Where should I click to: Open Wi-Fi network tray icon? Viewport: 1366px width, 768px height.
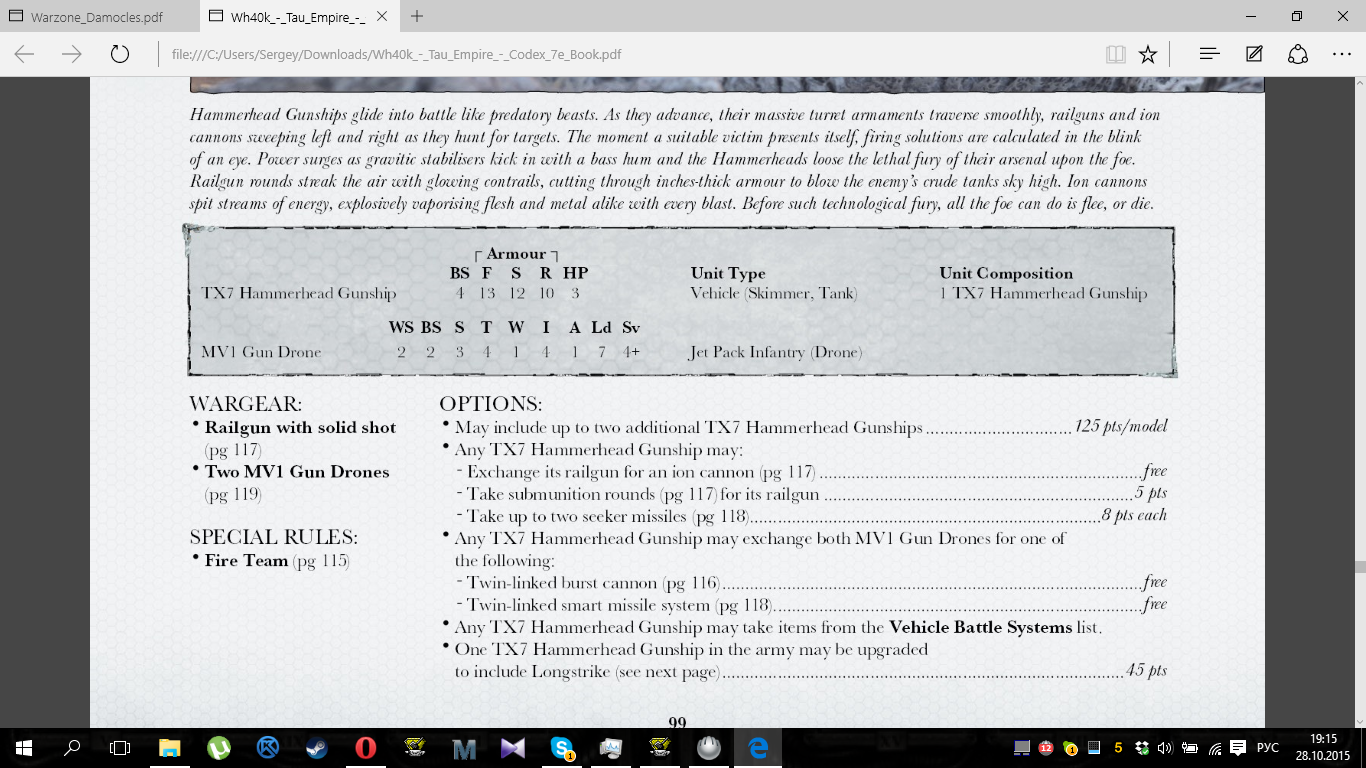pos(1214,747)
